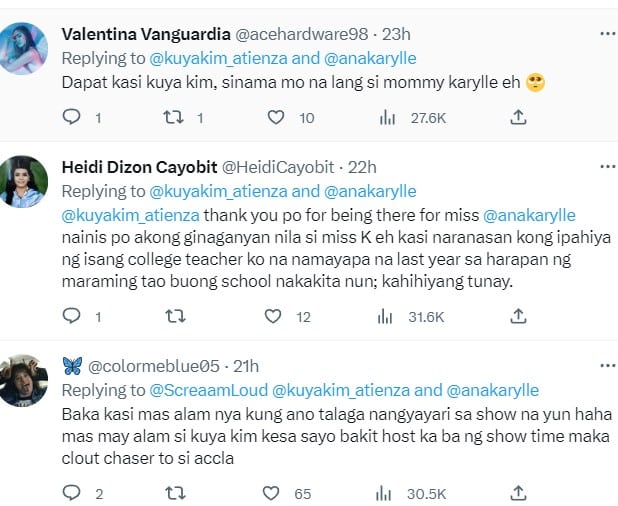Viewport: 618px width, 506px height.
Task: Open more options for Valentina's tweet
Action: click(607, 33)
